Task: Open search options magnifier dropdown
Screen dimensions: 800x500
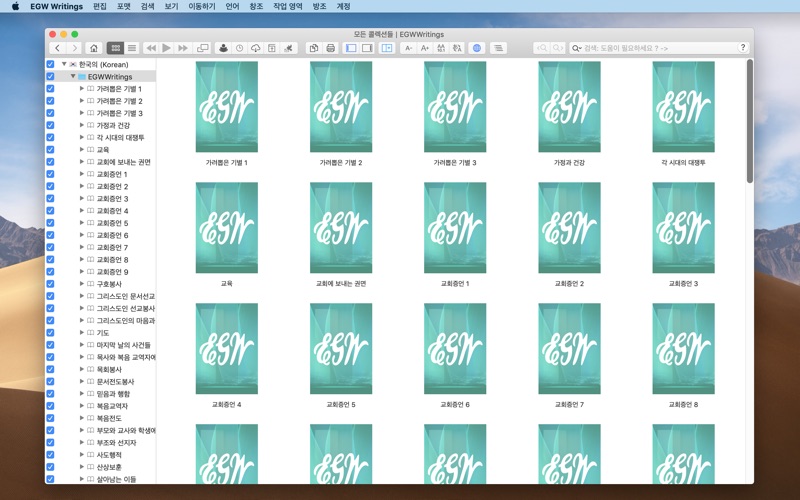Action: [x=577, y=48]
